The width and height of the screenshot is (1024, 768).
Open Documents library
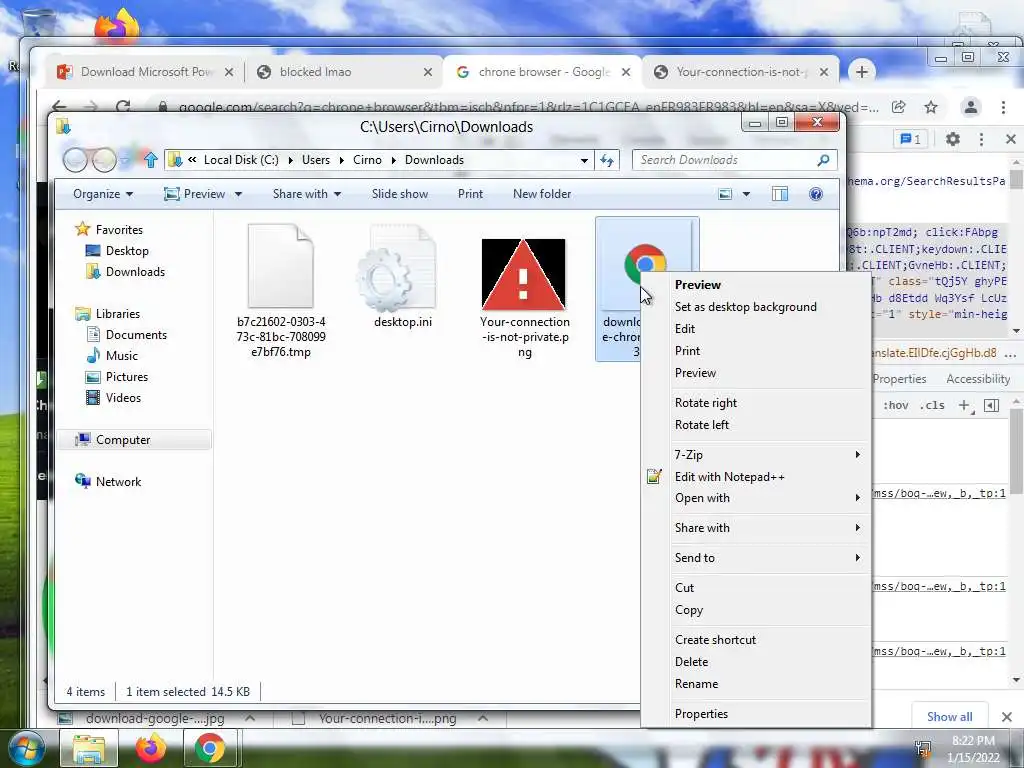(136, 334)
